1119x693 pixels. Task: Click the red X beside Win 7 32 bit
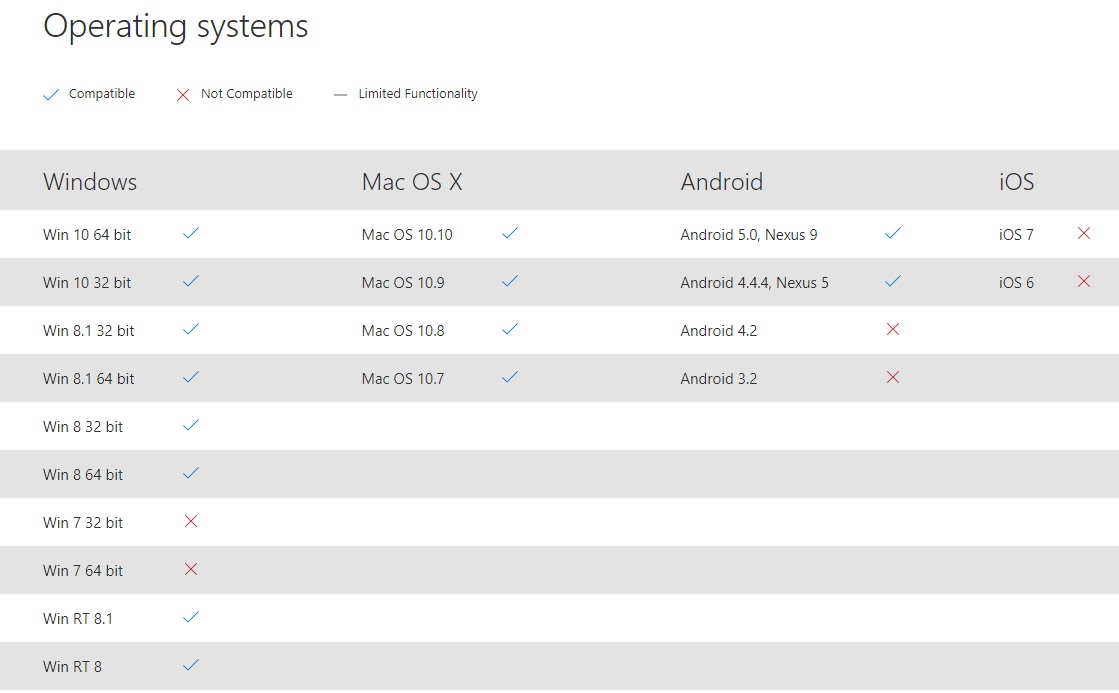(191, 521)
